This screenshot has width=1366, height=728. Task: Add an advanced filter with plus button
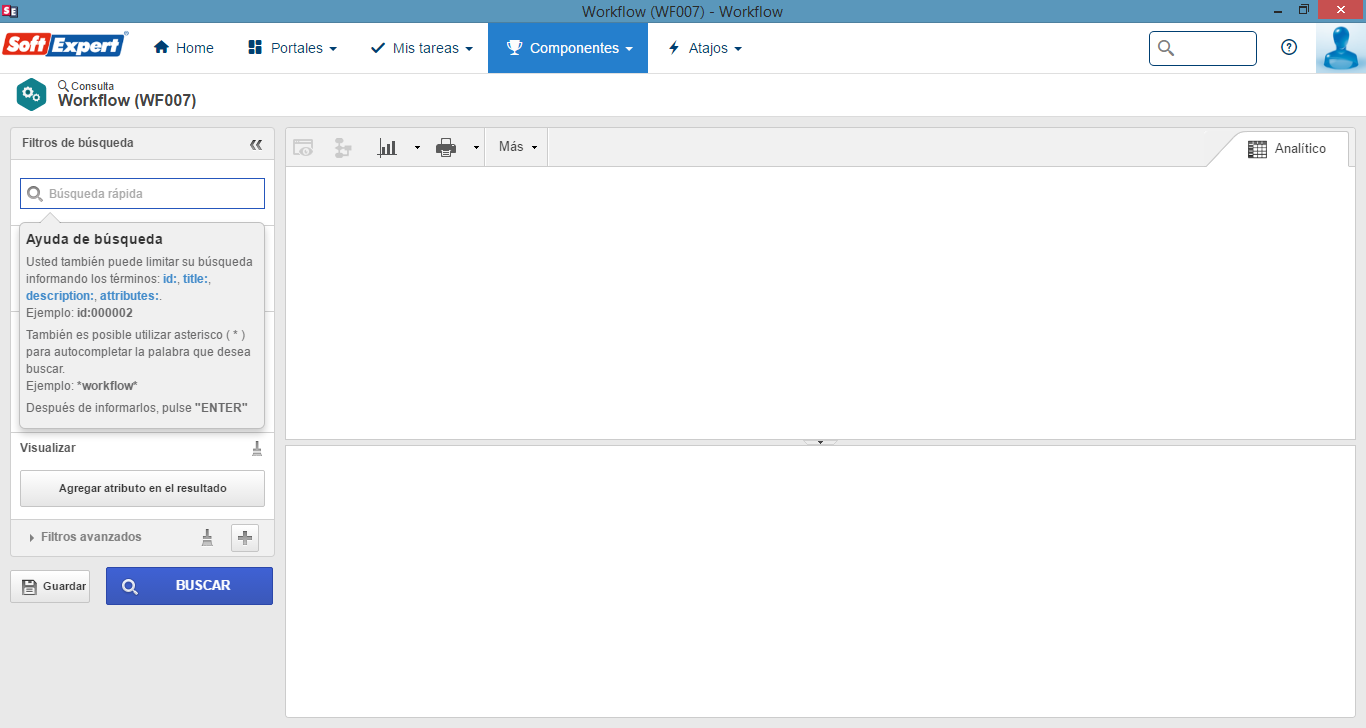tap(245, 537)
